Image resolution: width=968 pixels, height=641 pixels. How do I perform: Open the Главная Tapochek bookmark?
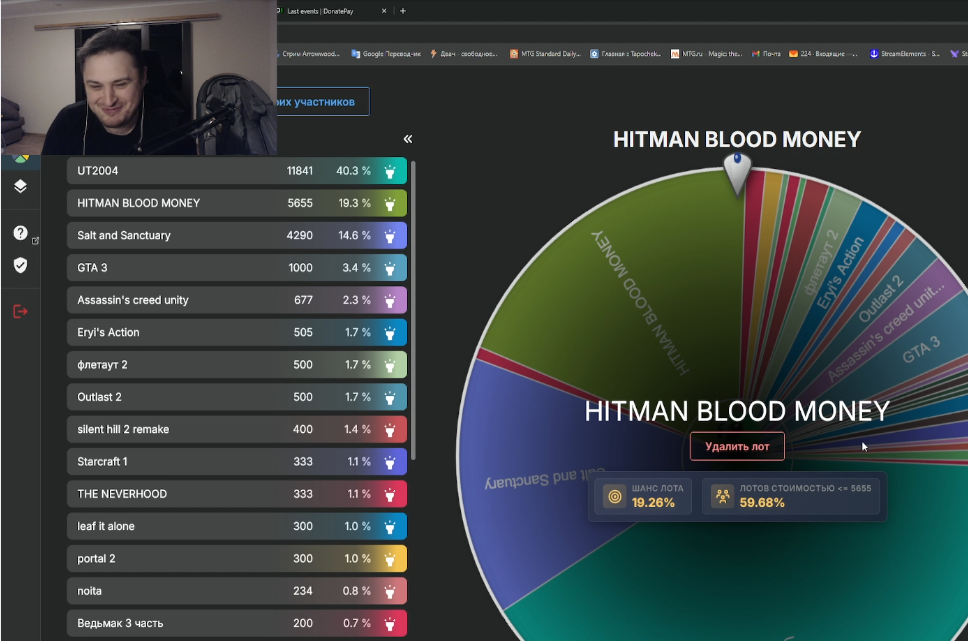[625, 54]
